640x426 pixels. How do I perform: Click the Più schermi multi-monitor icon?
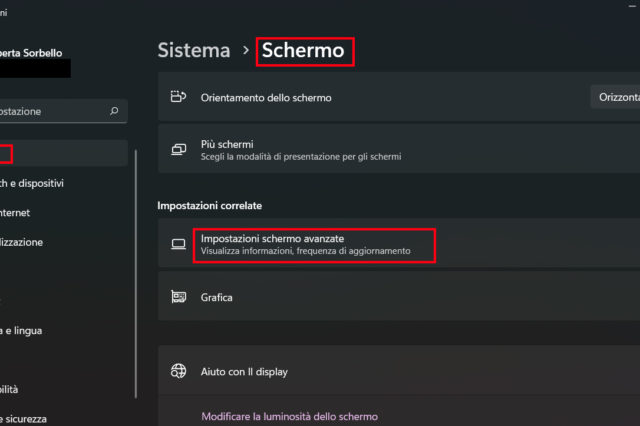click(x=179, y=150)
